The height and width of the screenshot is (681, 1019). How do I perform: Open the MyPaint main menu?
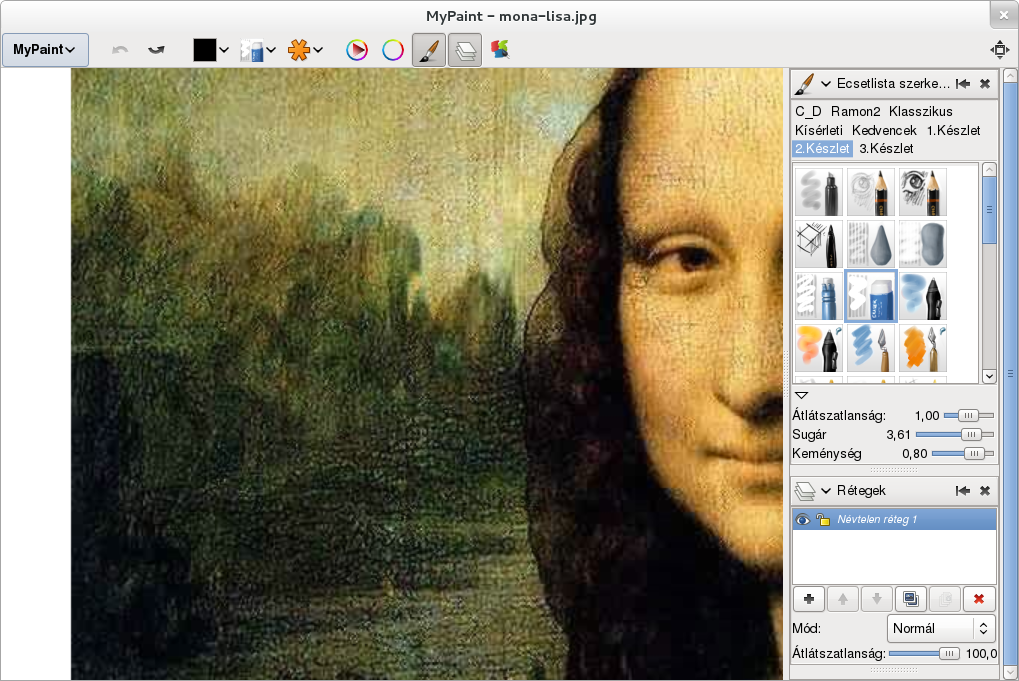point(45,50)
